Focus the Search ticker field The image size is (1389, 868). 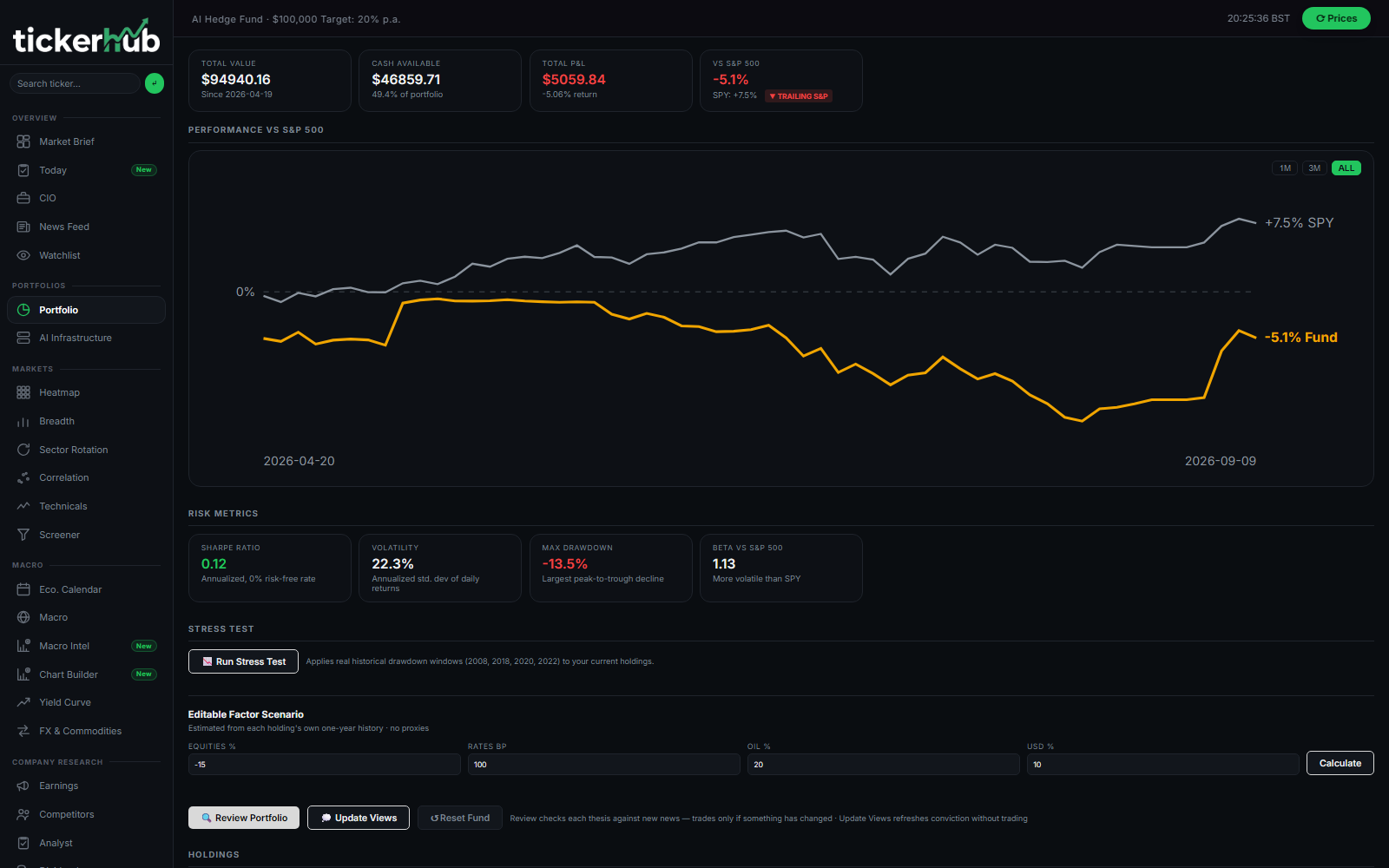pos(75,83)
